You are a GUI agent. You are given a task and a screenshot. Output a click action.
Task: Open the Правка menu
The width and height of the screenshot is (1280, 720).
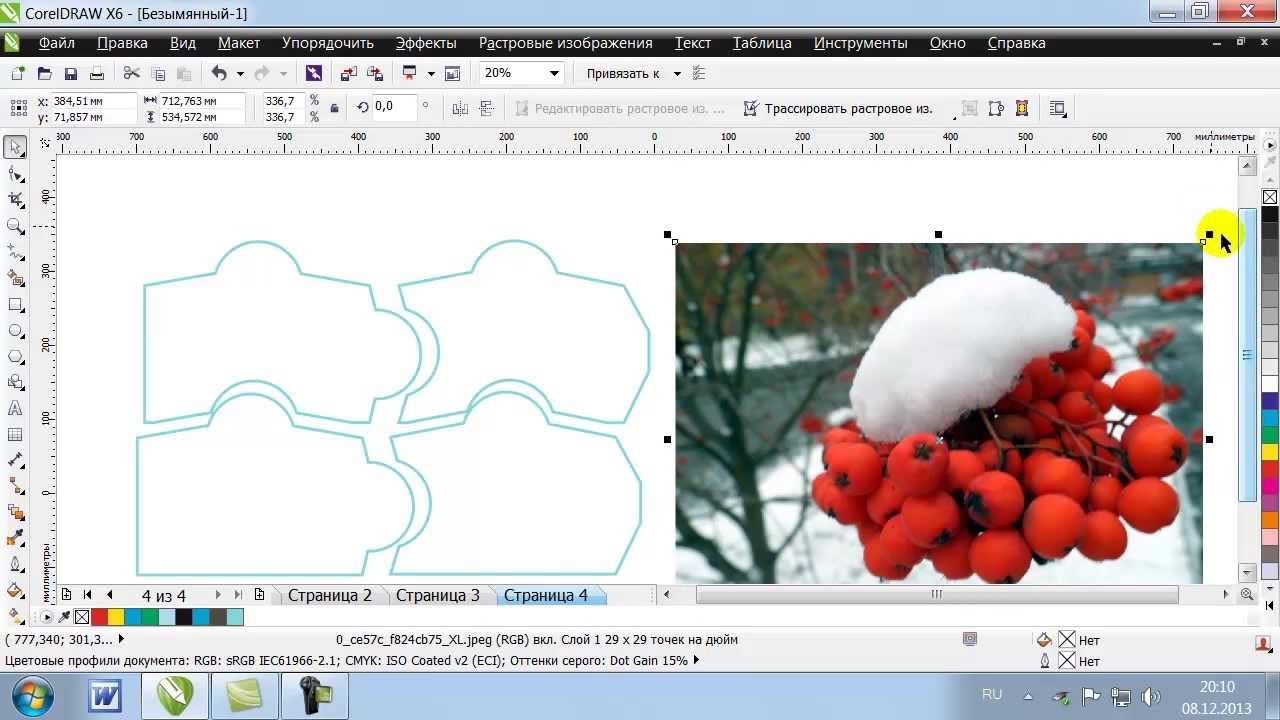(x=122, y=43)
